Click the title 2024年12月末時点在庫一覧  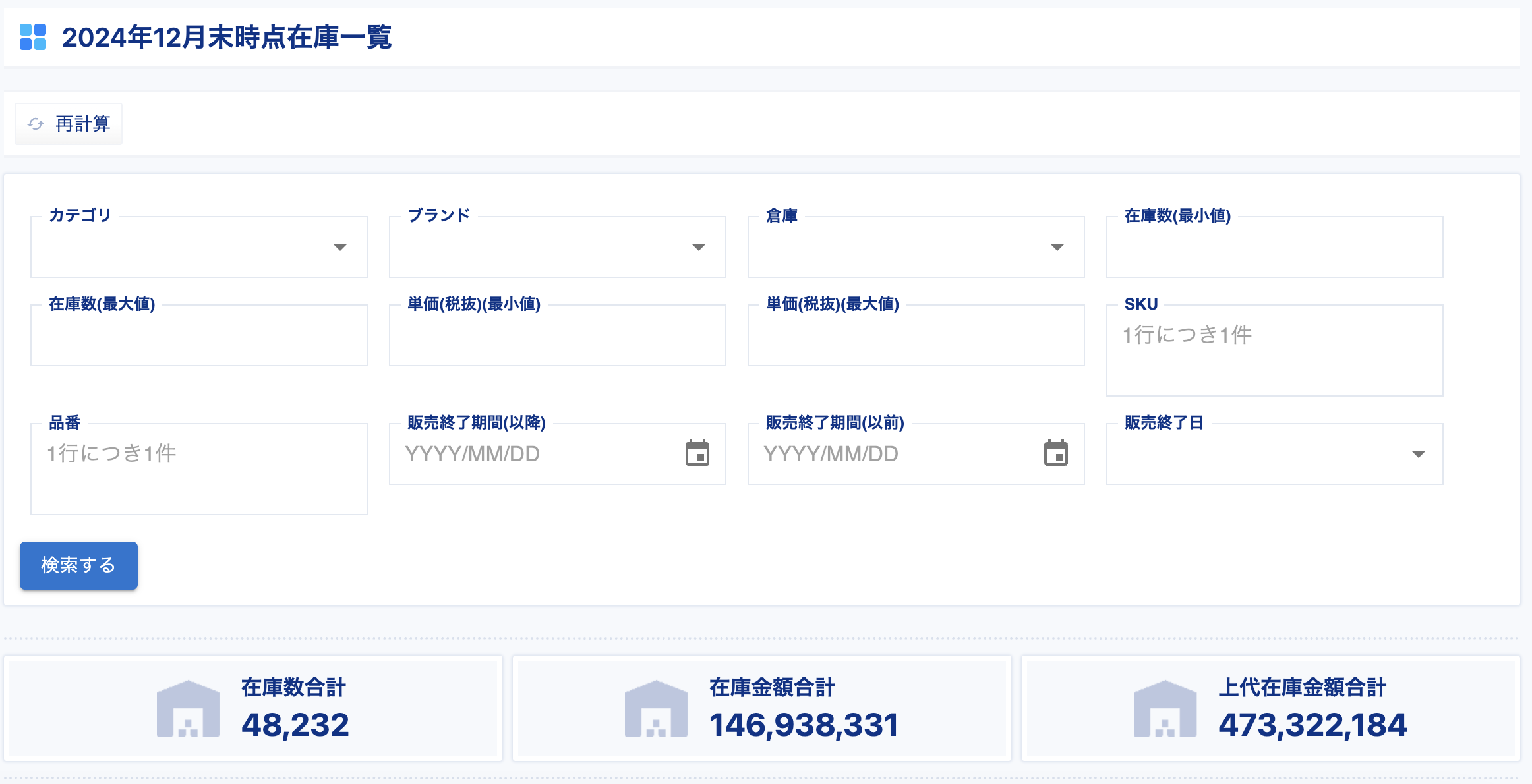[x=227, y=37]
